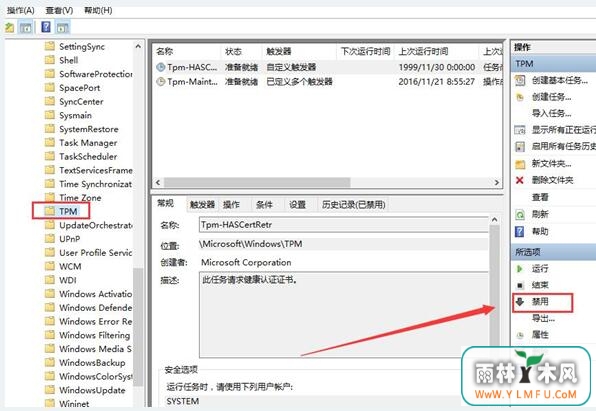Click the Tpm-HASC task clock icon

pos(161,67)
